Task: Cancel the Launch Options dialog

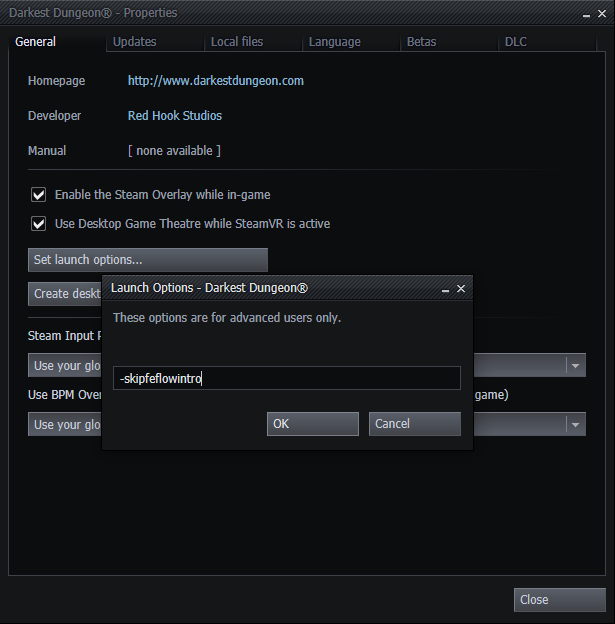Action: [x=414, y=424]
